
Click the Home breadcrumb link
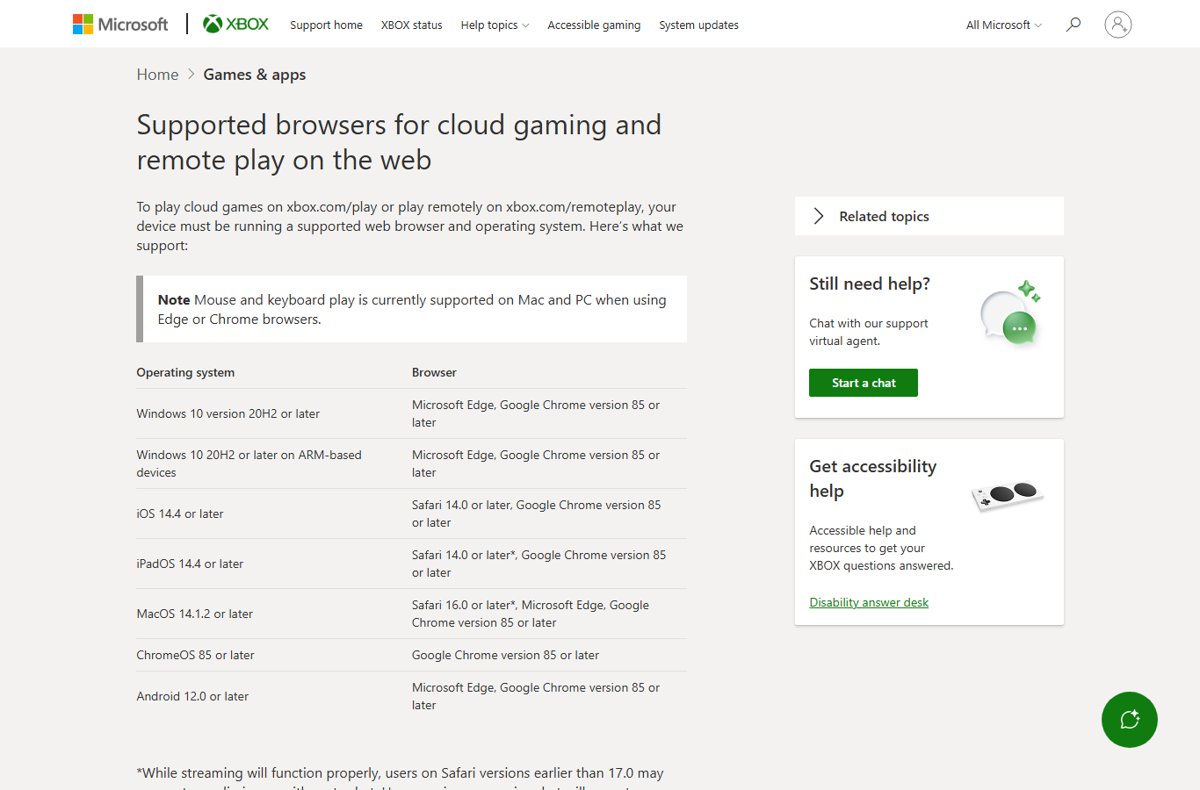[x=157, y=74]
